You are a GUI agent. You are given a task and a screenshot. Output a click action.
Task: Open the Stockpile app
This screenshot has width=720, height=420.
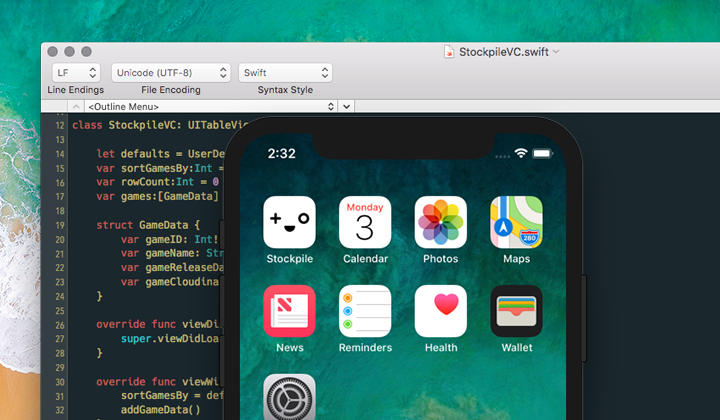[x=289, y=222]
